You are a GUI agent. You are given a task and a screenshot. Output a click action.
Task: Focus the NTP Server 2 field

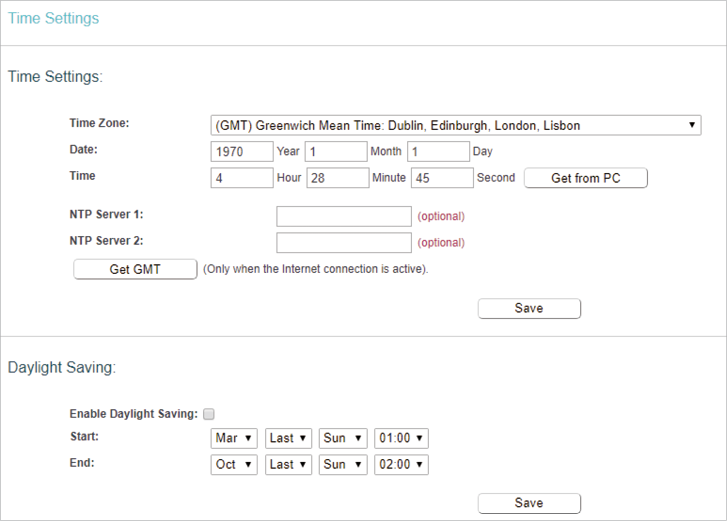click(344, 243)
